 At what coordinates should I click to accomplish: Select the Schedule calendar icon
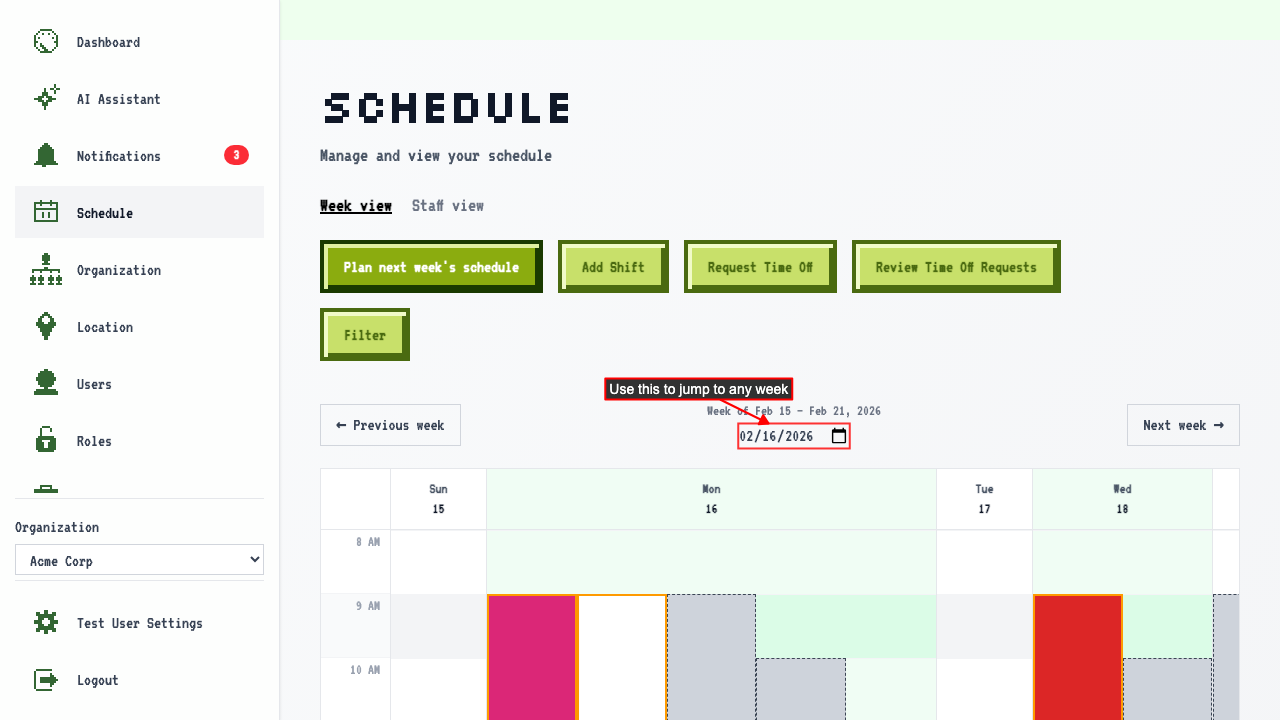click(x=46, y=212)
